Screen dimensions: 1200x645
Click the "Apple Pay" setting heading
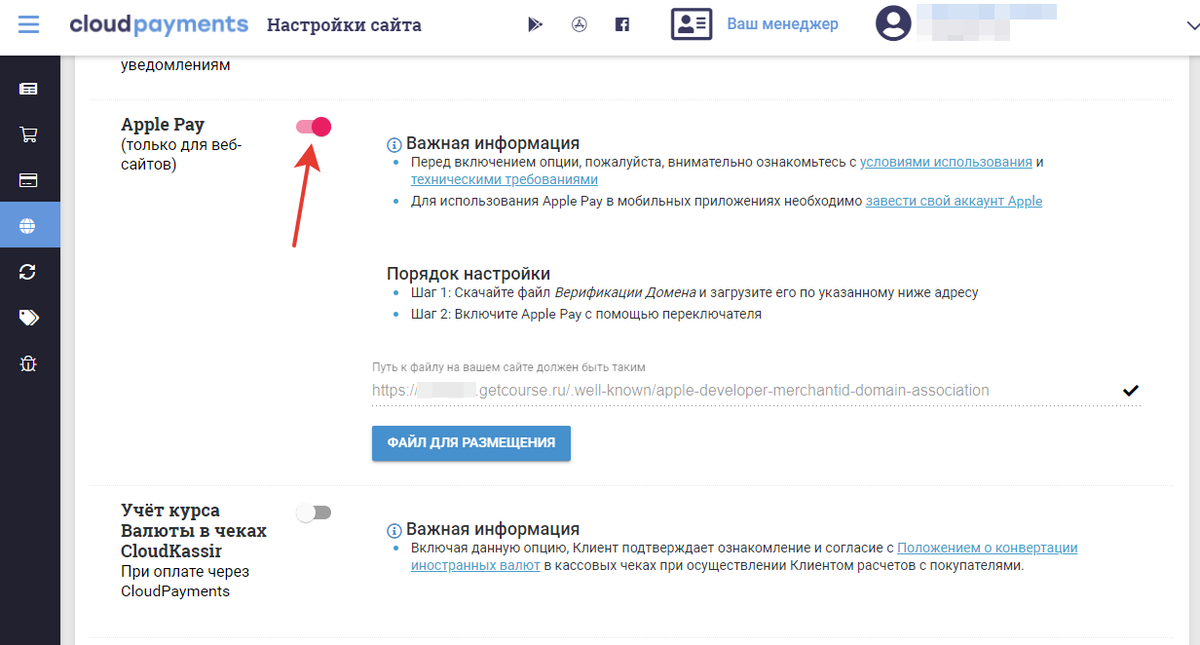pos(163,125)
